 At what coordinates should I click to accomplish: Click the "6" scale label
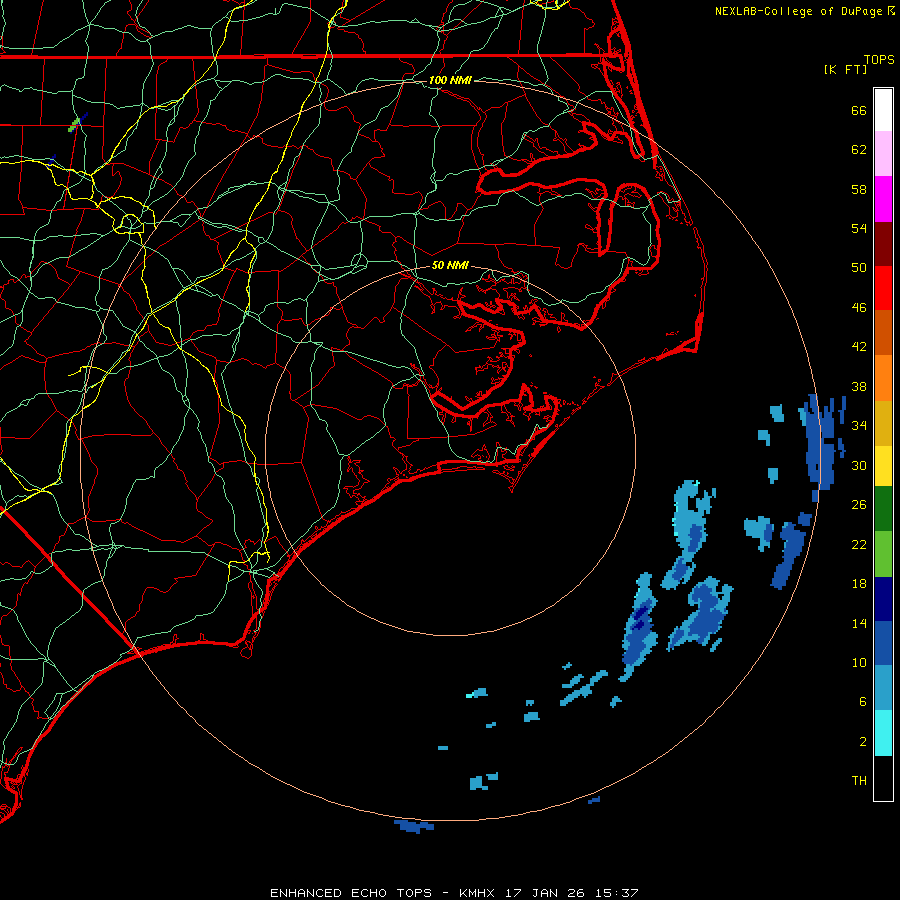click(x=863, y=702)
